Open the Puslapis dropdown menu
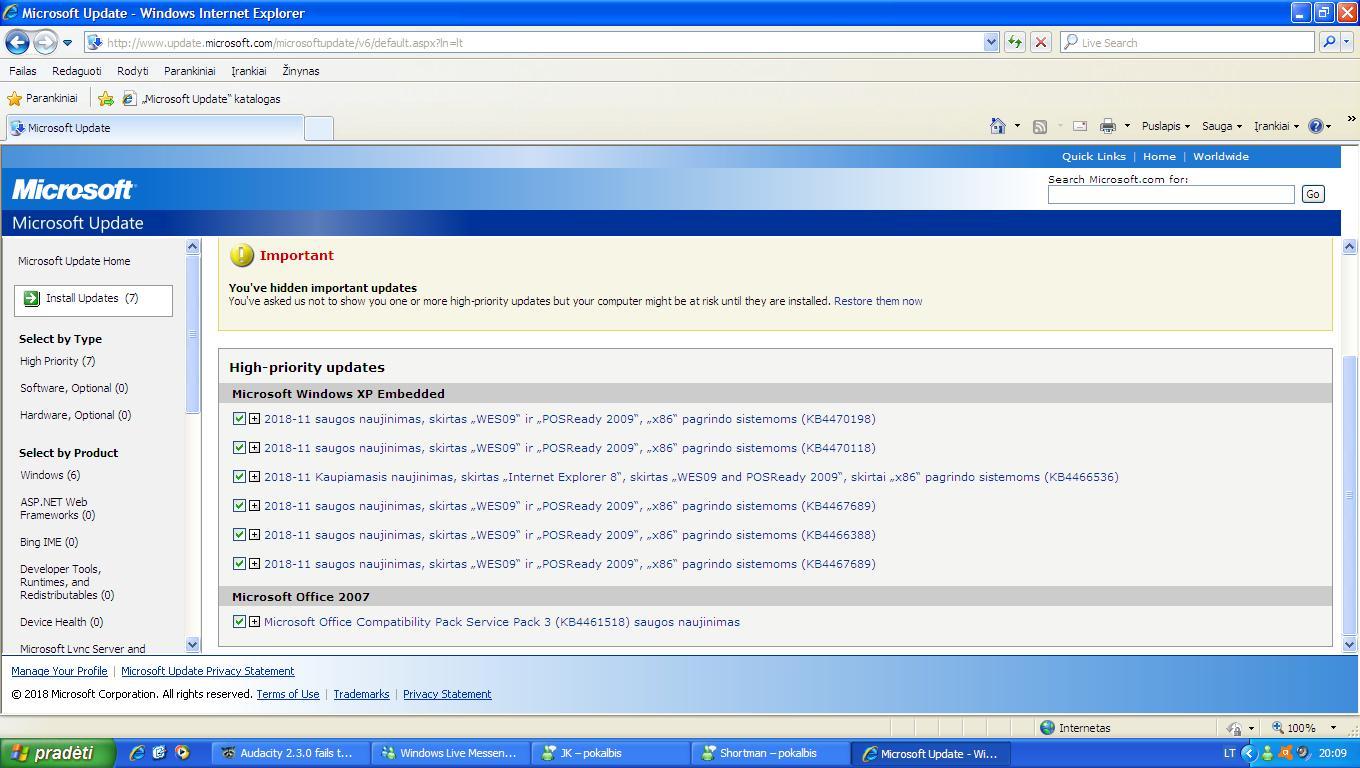The width and height of the screenshot is (1360, 768). [x=1165, y=126]
